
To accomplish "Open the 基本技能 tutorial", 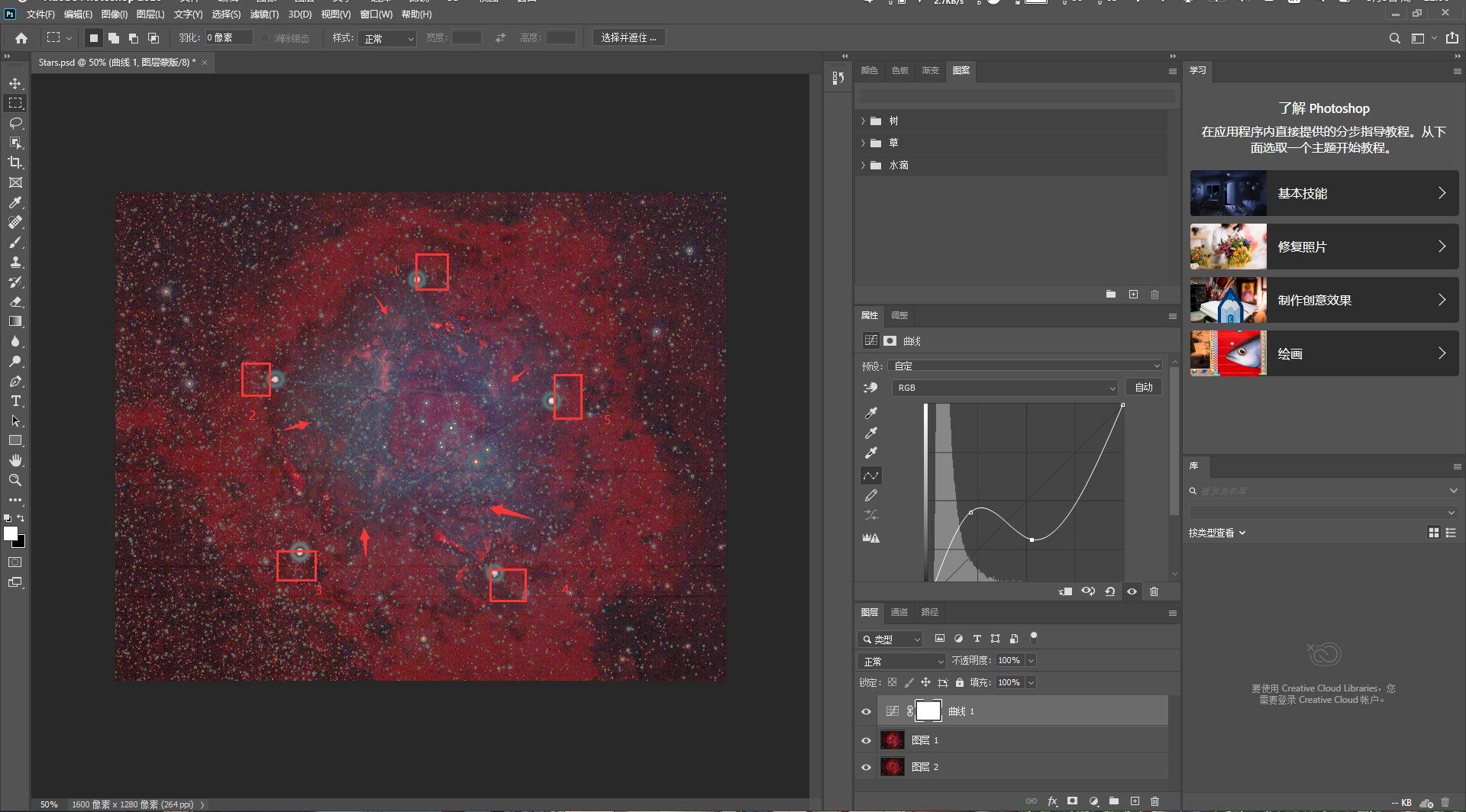I will pos(1324,193).
